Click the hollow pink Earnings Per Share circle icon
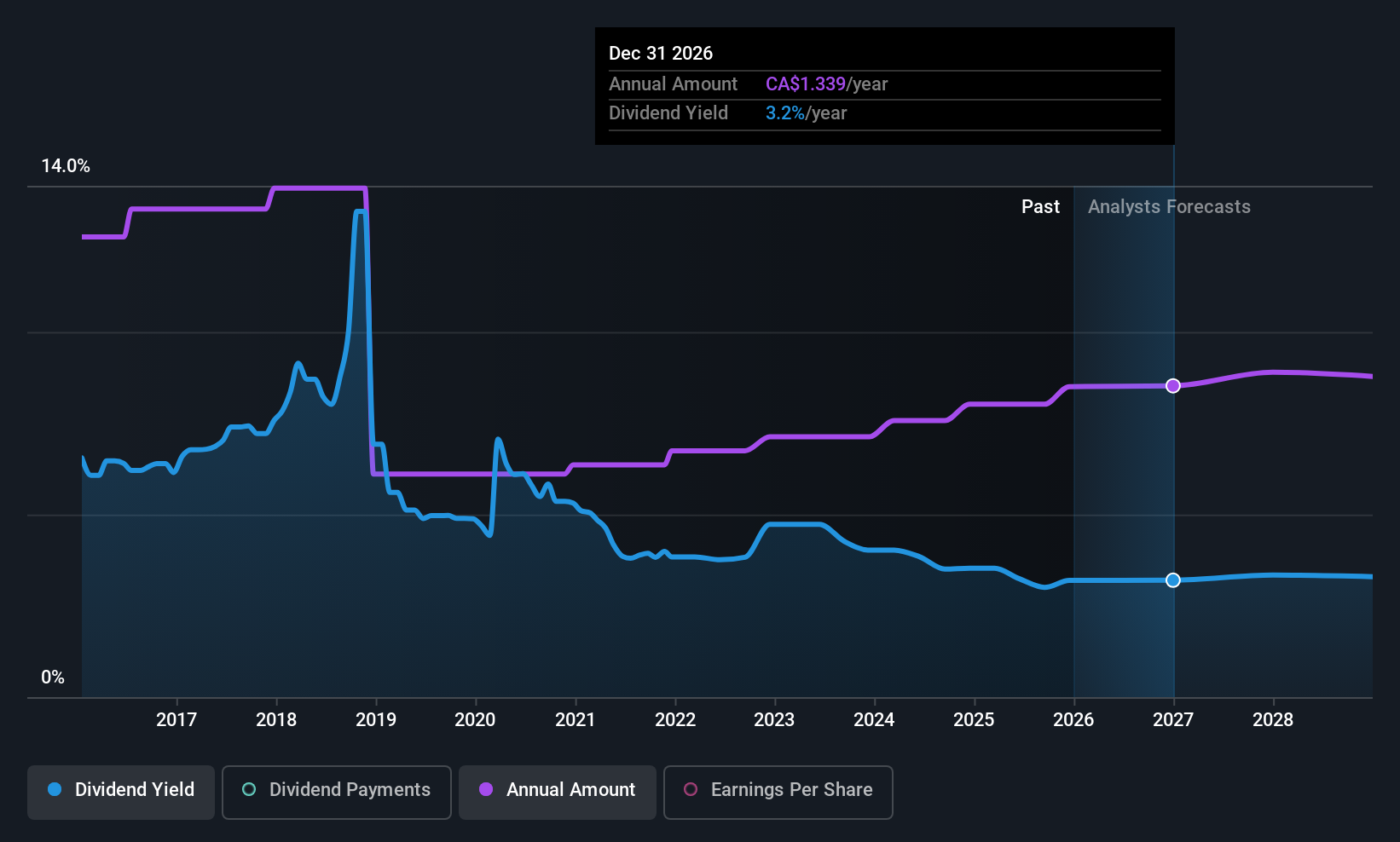This screenshot has height=842, width=1400. (691, 790)
